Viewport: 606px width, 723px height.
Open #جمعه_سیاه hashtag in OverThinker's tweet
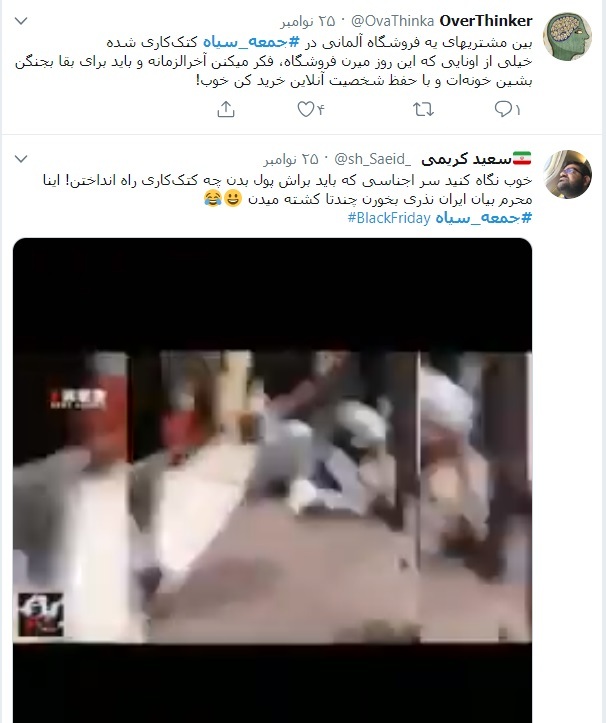point(251,42)
